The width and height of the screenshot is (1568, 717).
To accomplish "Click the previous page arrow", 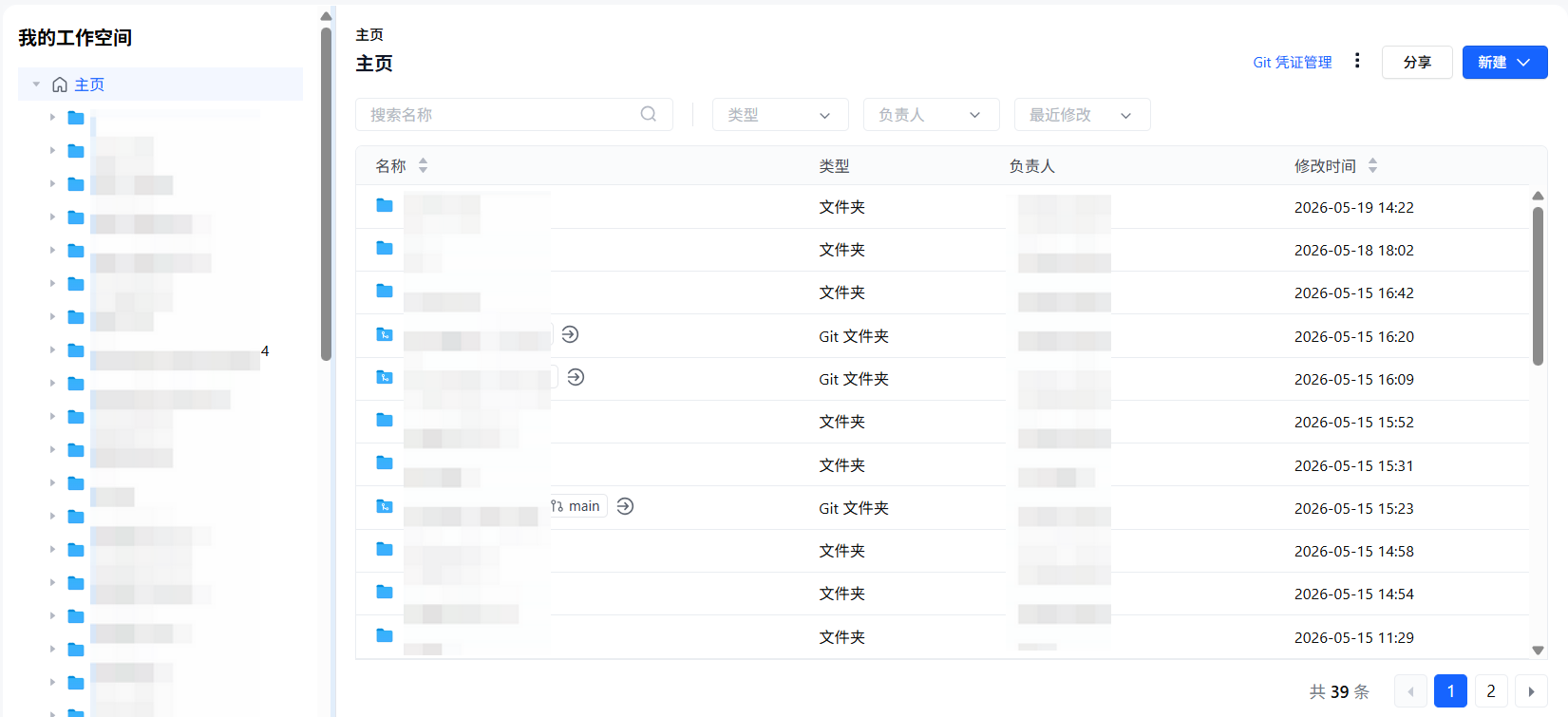I will [x=1410, y=691].
